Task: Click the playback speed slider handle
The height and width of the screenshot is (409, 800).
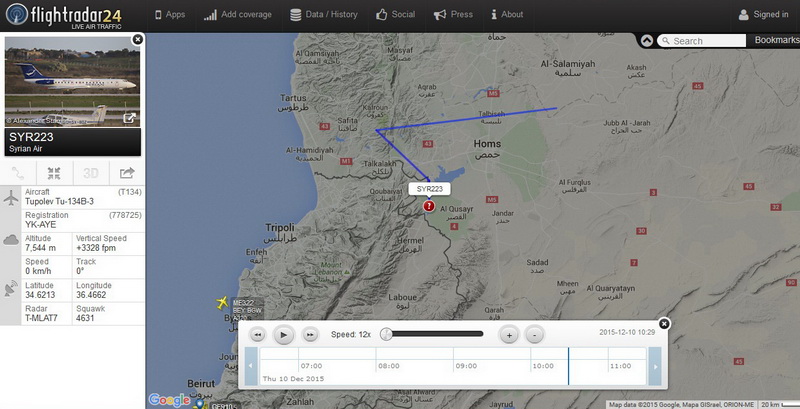Action: [x=387, y=334]
